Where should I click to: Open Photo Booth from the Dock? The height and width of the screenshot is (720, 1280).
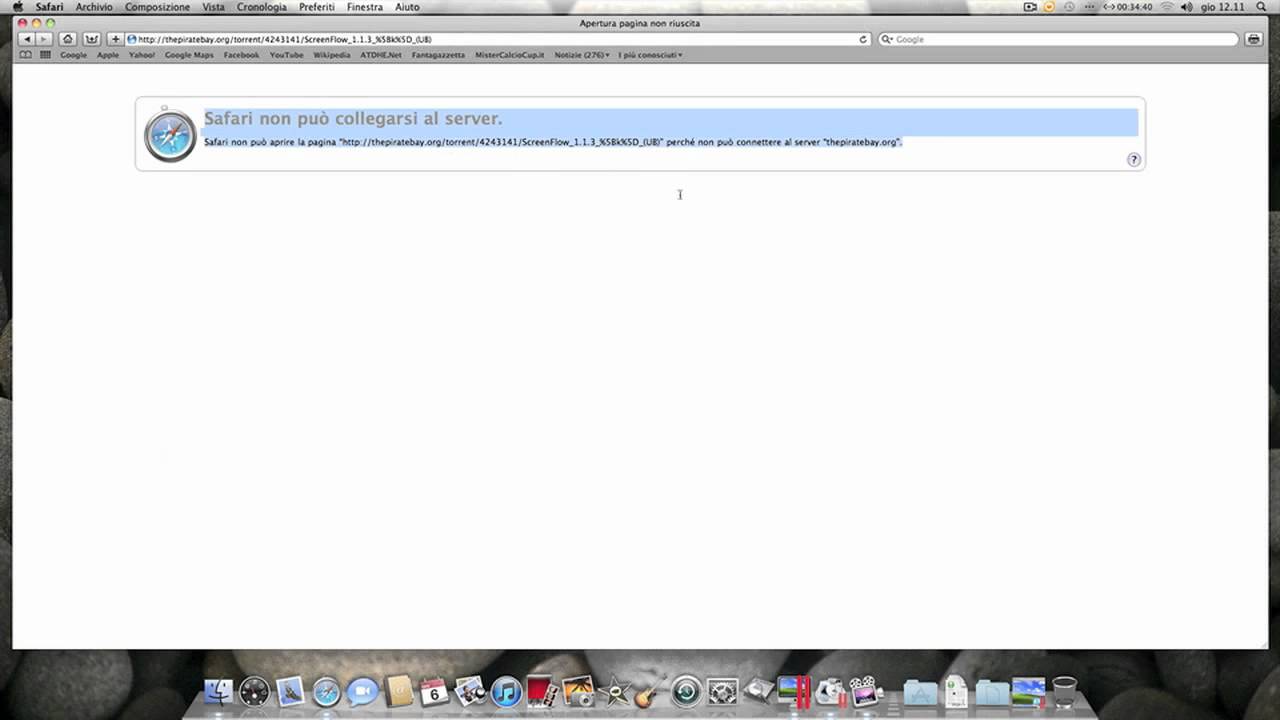(x=542, y=691)
